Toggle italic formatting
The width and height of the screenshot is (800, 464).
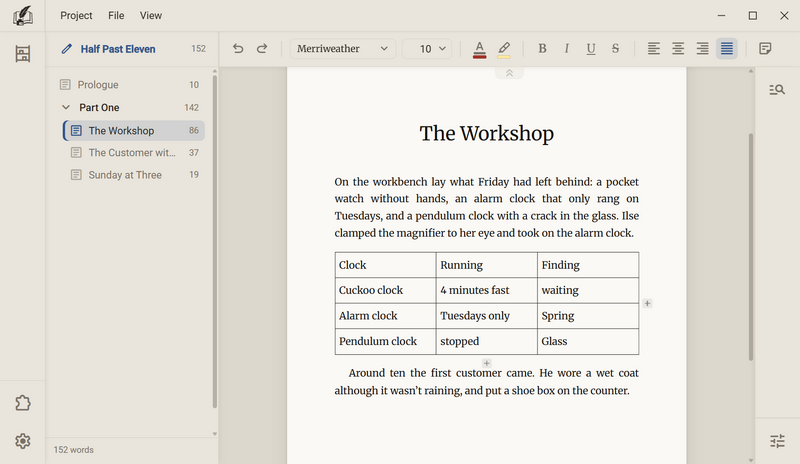point(566,48)
